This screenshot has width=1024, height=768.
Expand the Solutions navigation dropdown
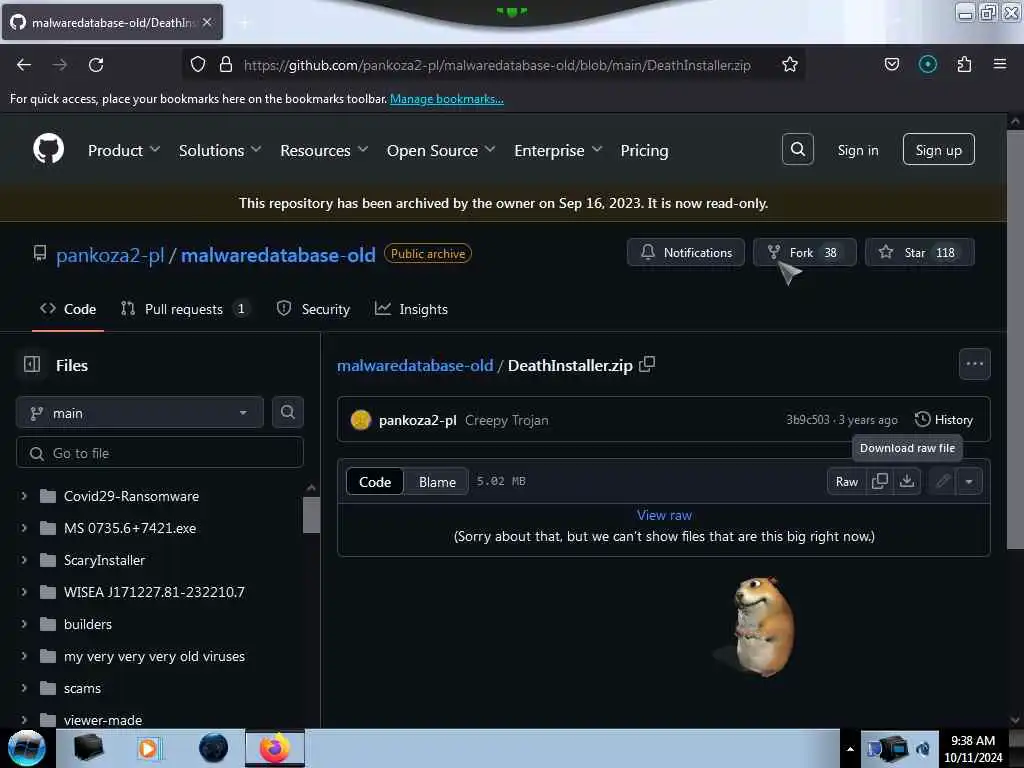(x=220, y=150)
